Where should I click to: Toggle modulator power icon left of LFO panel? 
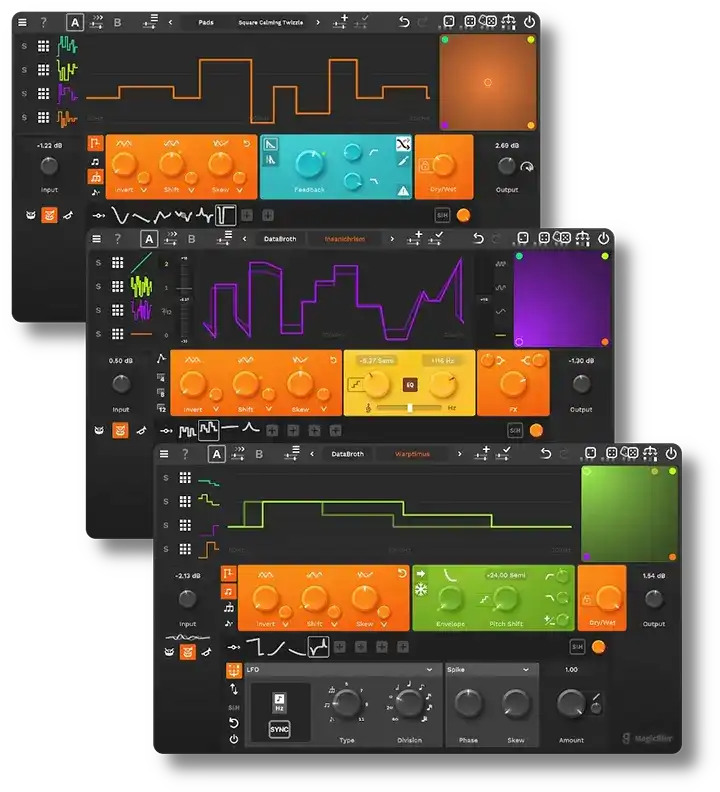[x=234, y=739]
